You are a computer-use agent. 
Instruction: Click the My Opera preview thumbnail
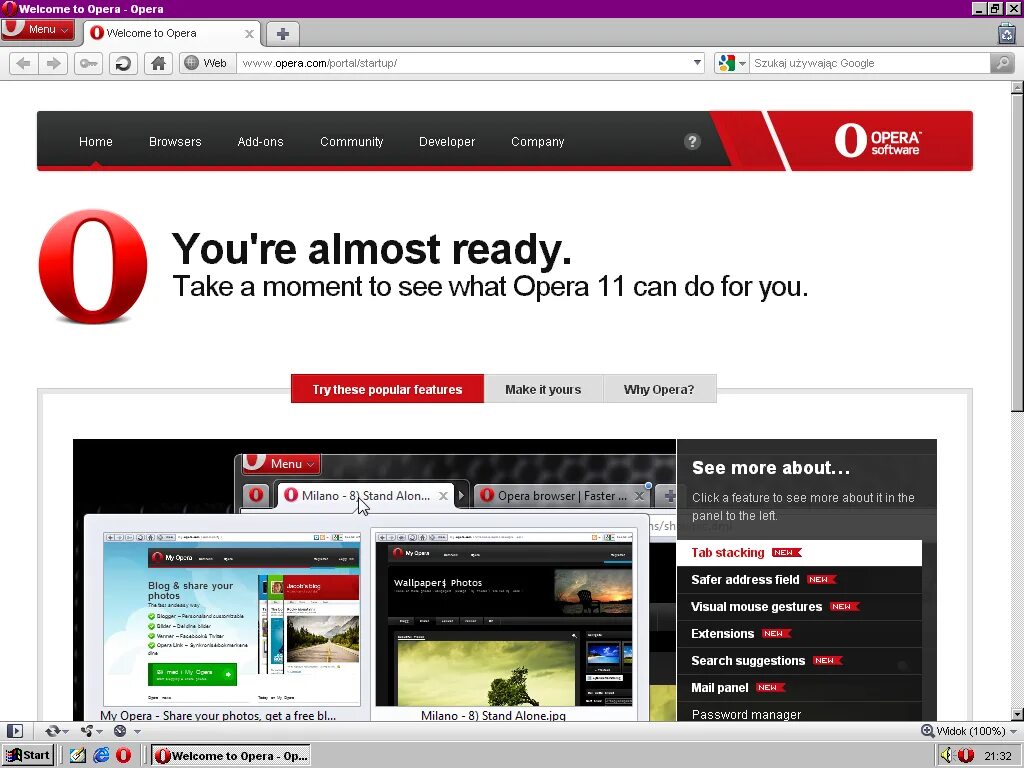[x=232, y=619]
